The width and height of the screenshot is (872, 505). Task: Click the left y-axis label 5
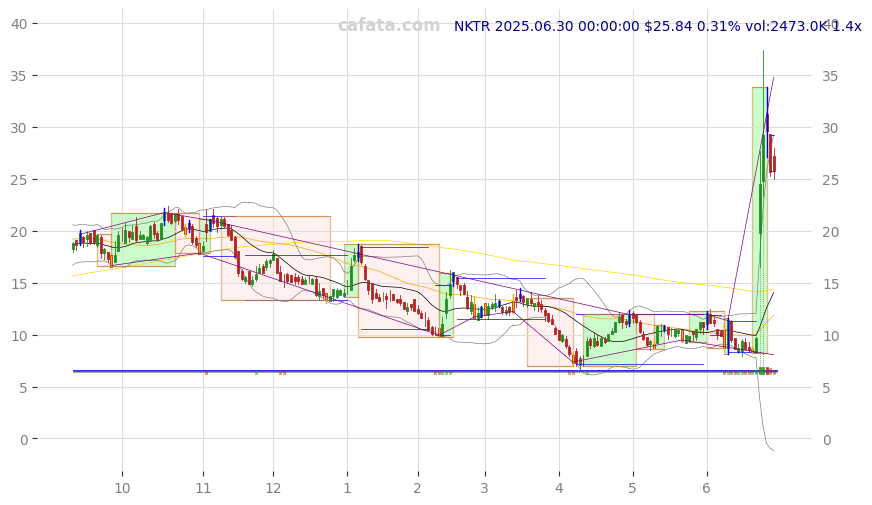[23, 388]
